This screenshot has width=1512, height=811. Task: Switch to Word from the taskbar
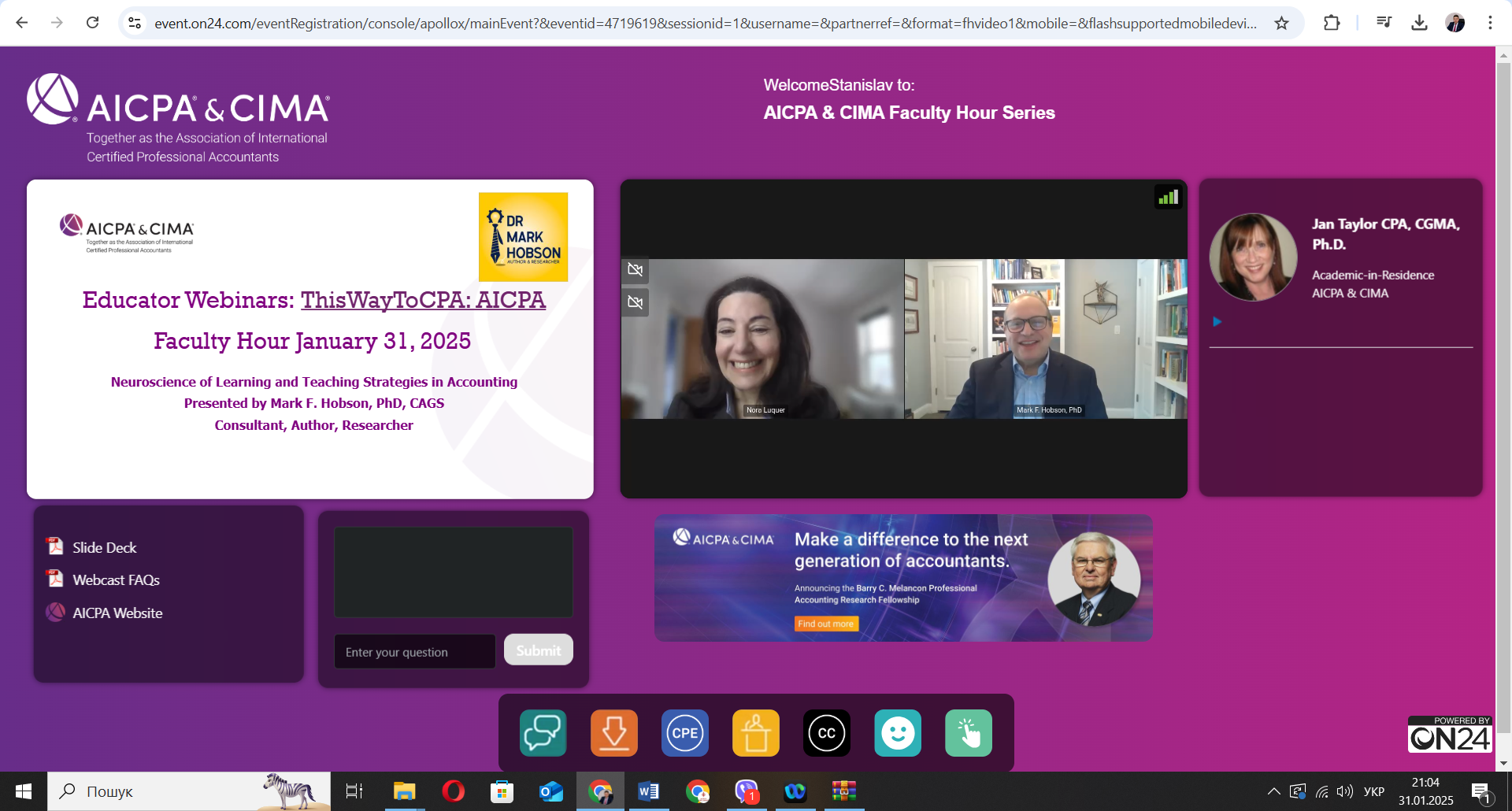point(648,791)
